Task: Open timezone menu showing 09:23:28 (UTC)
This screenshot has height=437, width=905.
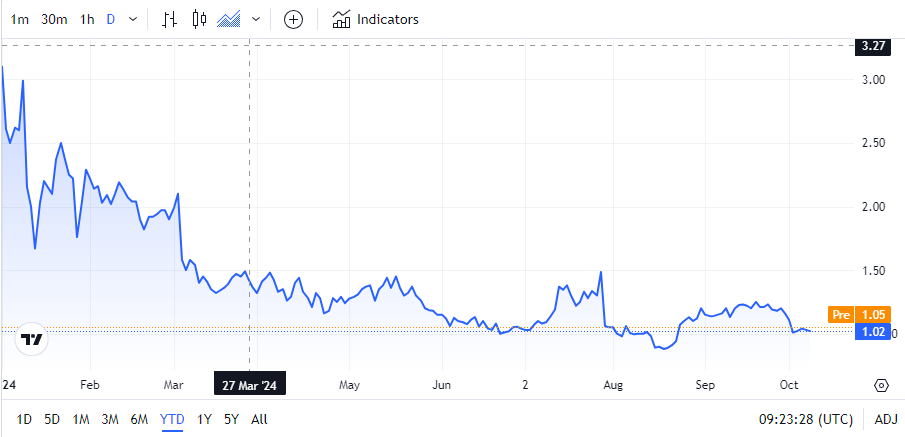Action: coord(806,420)
